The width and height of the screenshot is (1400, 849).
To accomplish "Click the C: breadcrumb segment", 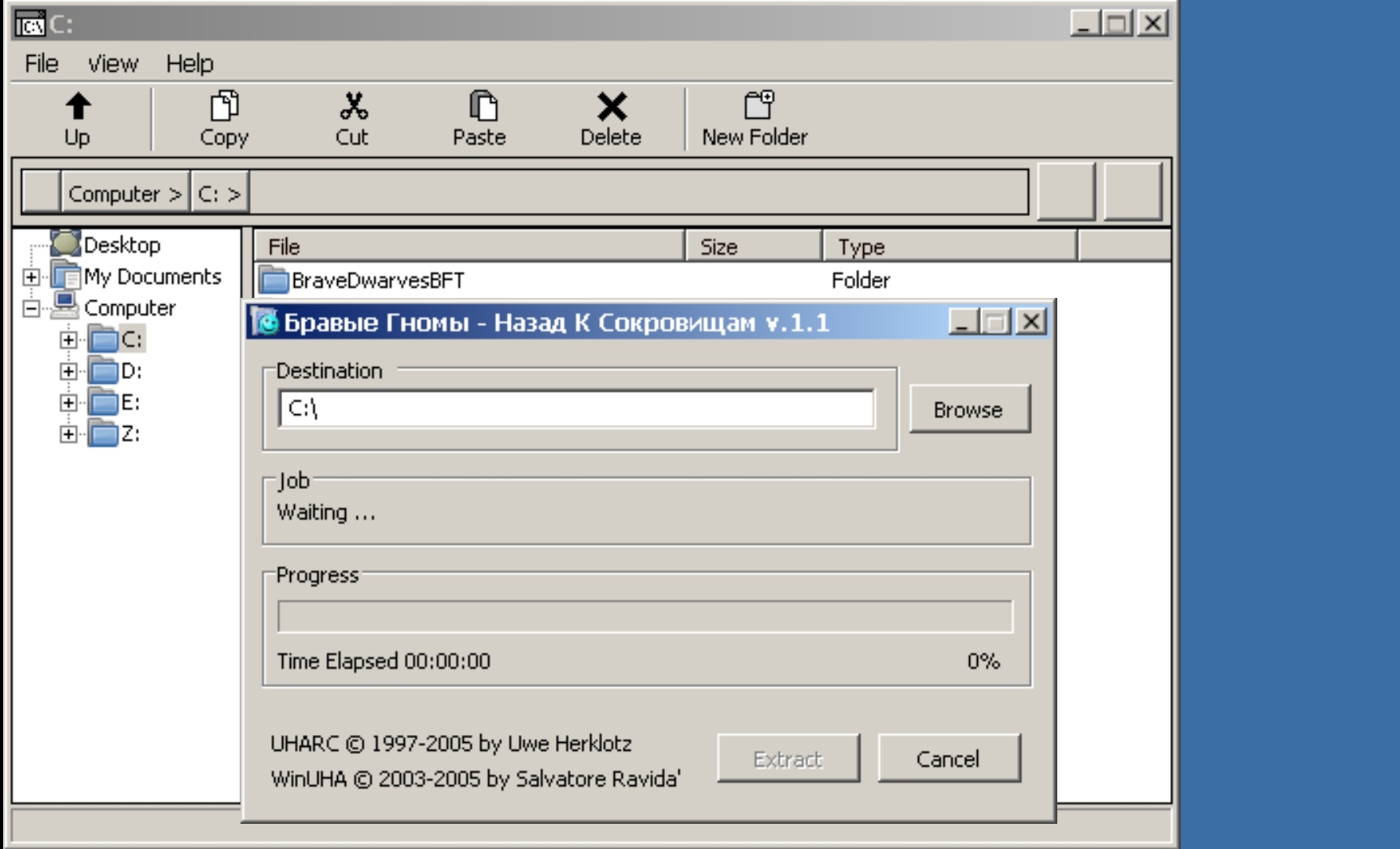I will coord(220,193).
